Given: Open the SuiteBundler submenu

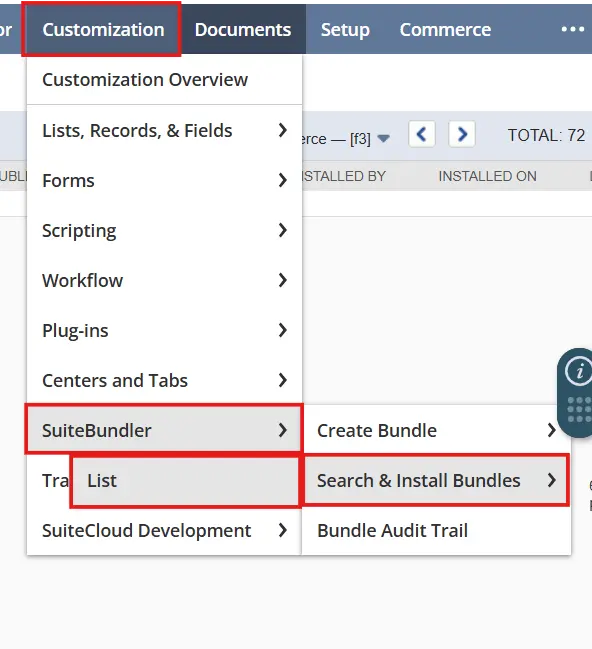Looking at the screenshot, I should click(164, 430).
